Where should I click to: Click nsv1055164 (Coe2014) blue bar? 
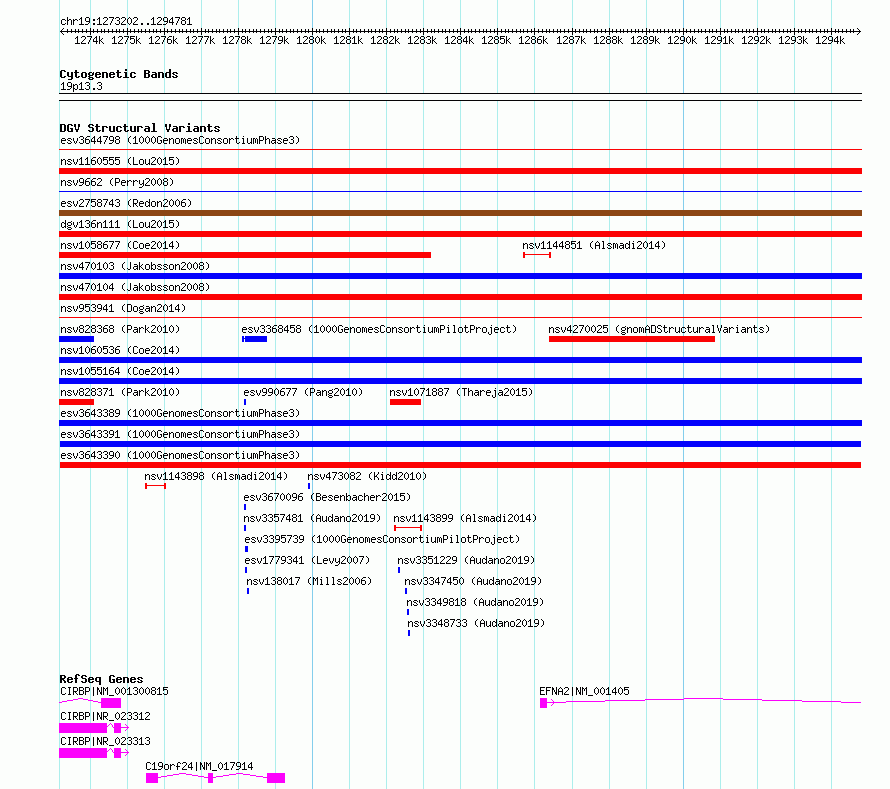460,381
